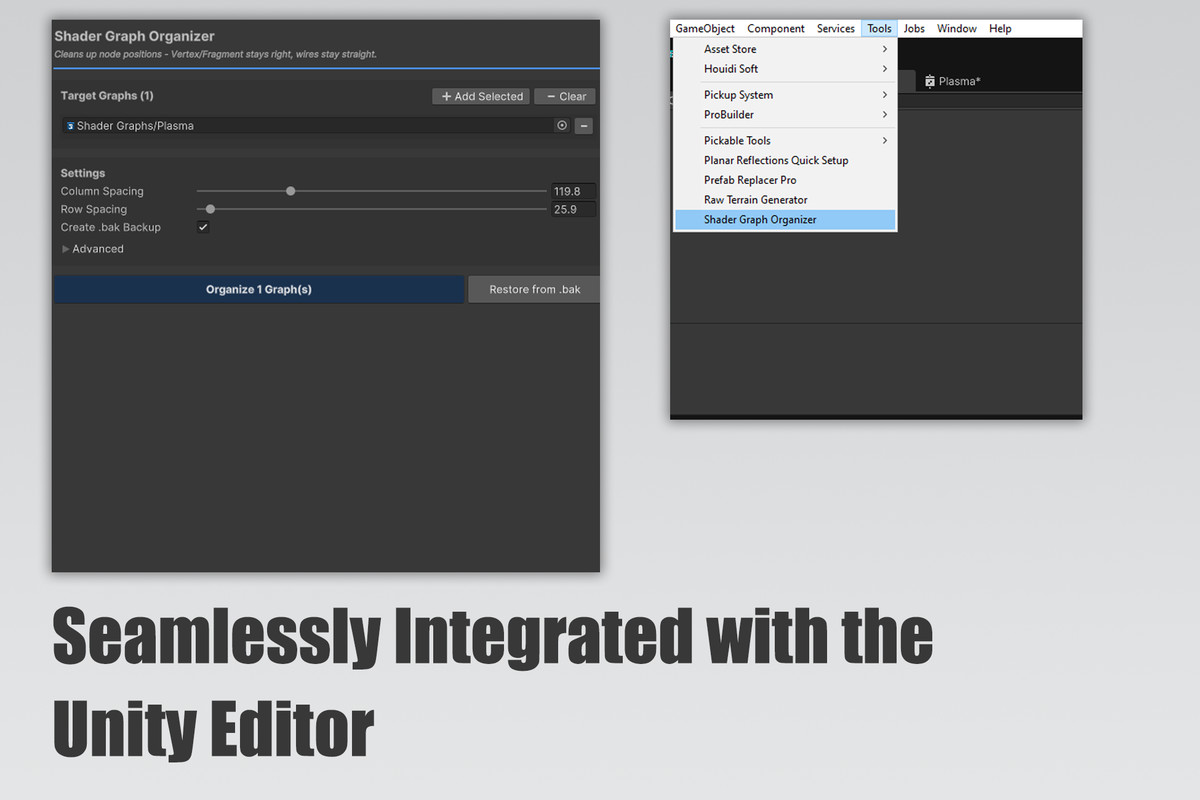Open the Jobs menu
The height and width of the screenshot is (800, 1200).
(914, 29)
